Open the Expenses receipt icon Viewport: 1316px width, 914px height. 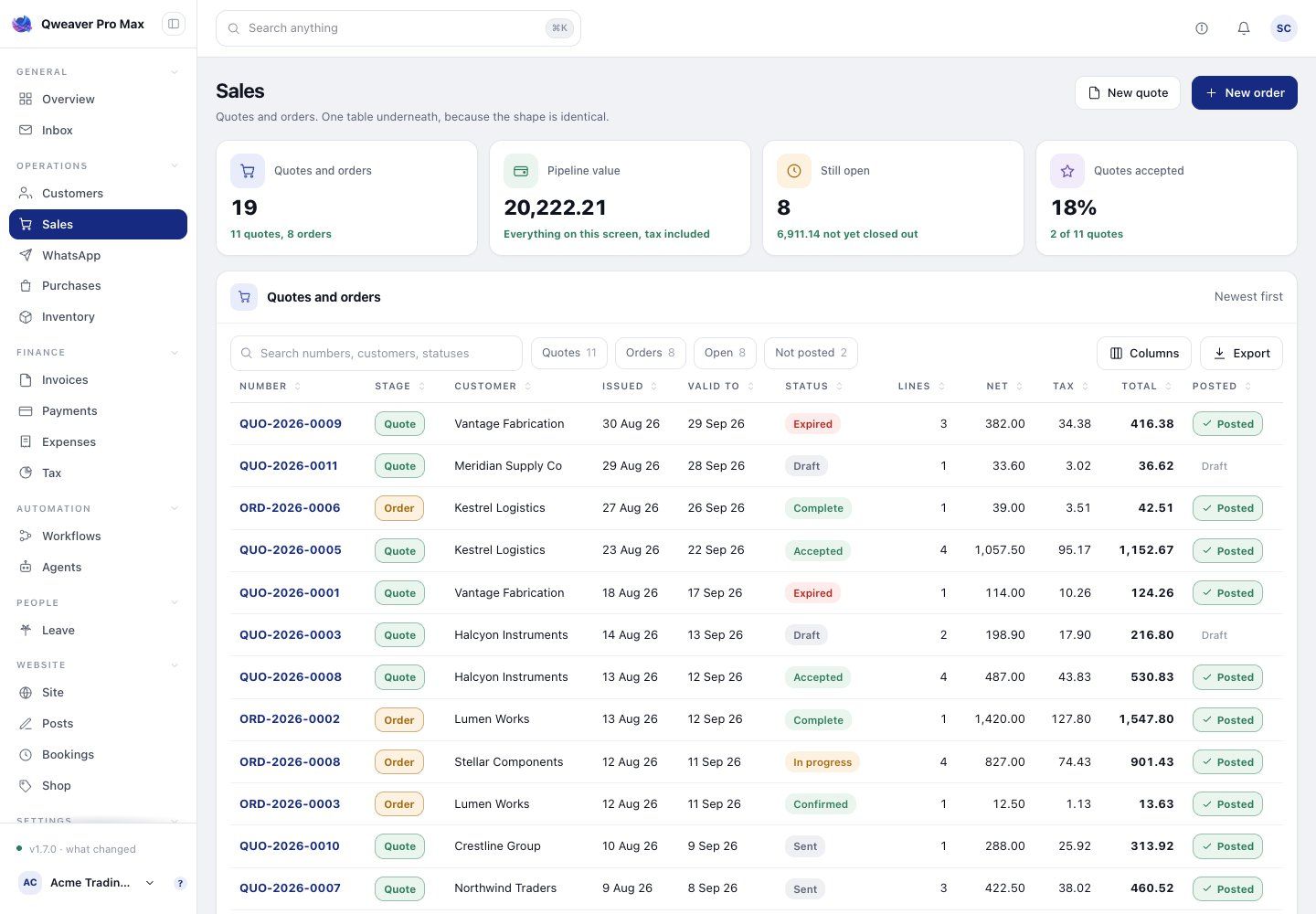tap(26, 441)
